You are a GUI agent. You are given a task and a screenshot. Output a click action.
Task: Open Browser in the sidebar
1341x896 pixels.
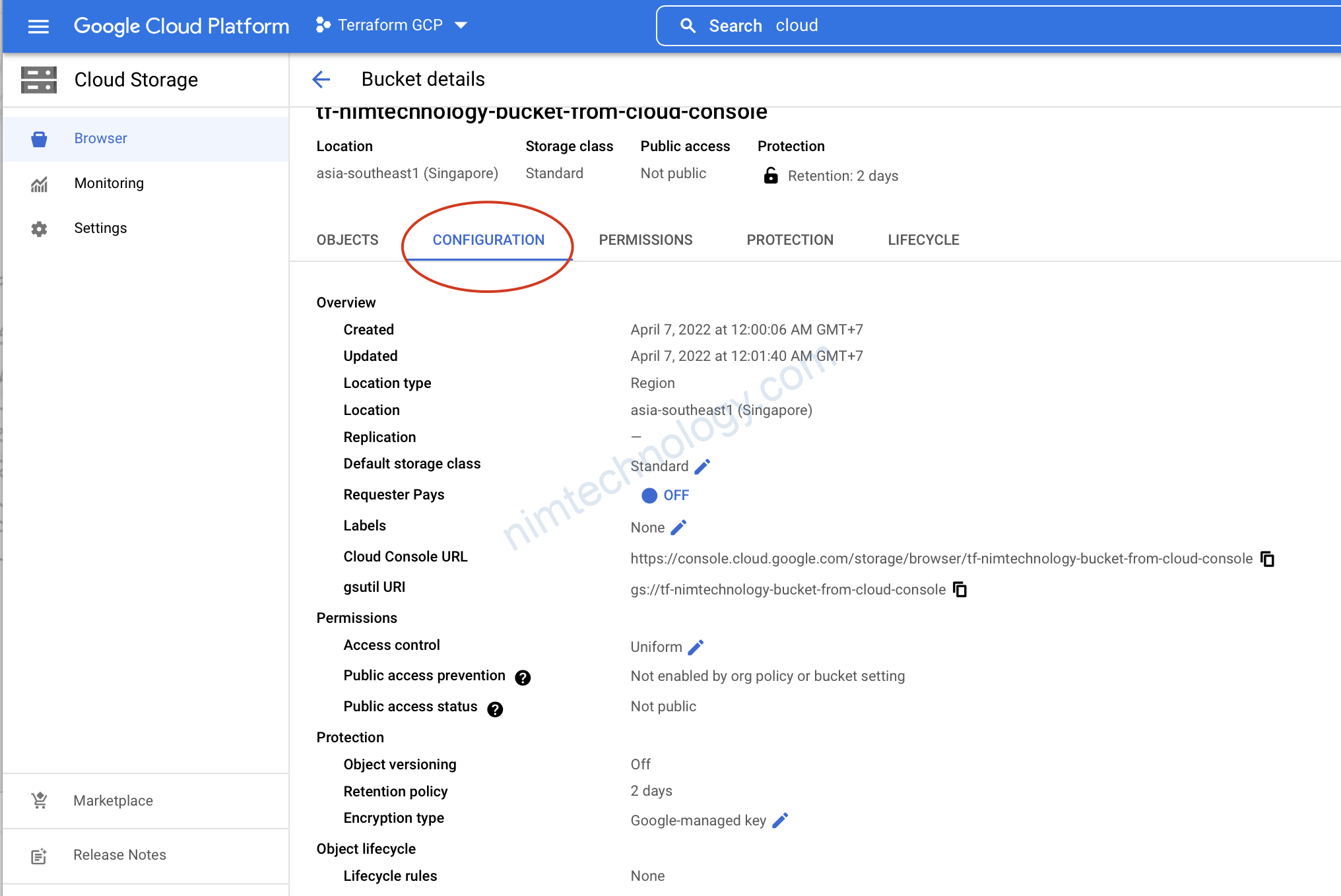pyautogui.click(x=146, y=139)
